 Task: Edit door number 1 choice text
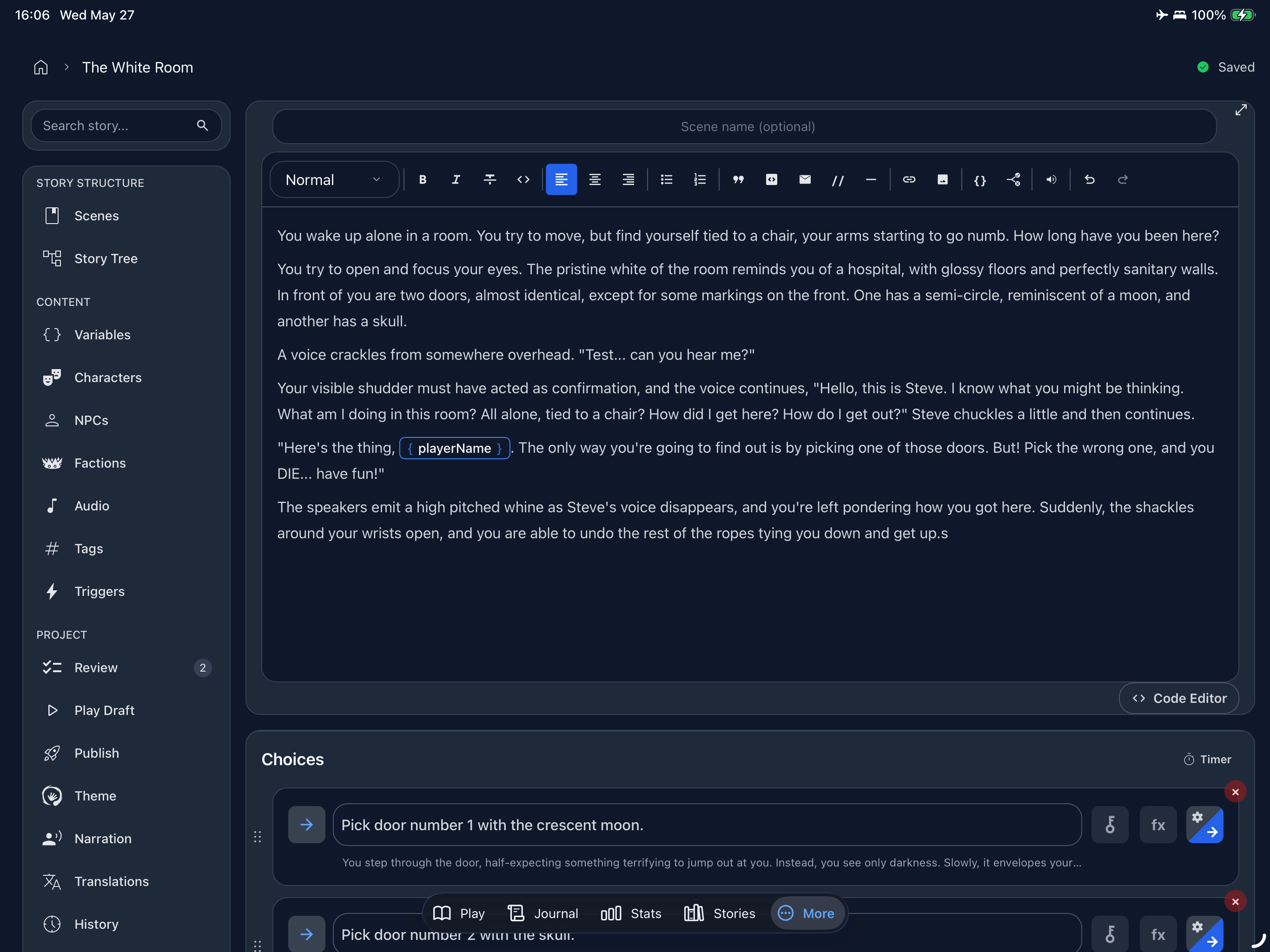pos(708,825)
